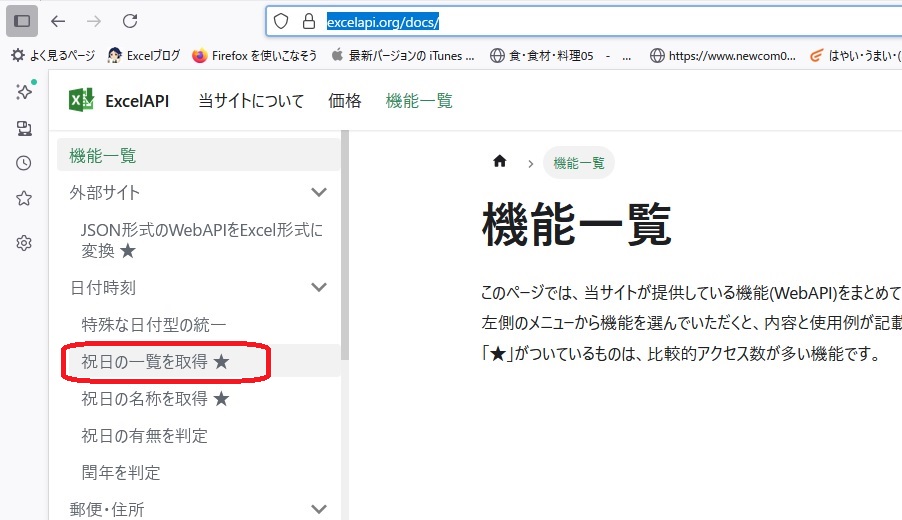Image resolution: width=902 pixels, height=520 pixels.
Task: Open the AI chatbot sparkle sidebar icon
Action: (24, 91)
